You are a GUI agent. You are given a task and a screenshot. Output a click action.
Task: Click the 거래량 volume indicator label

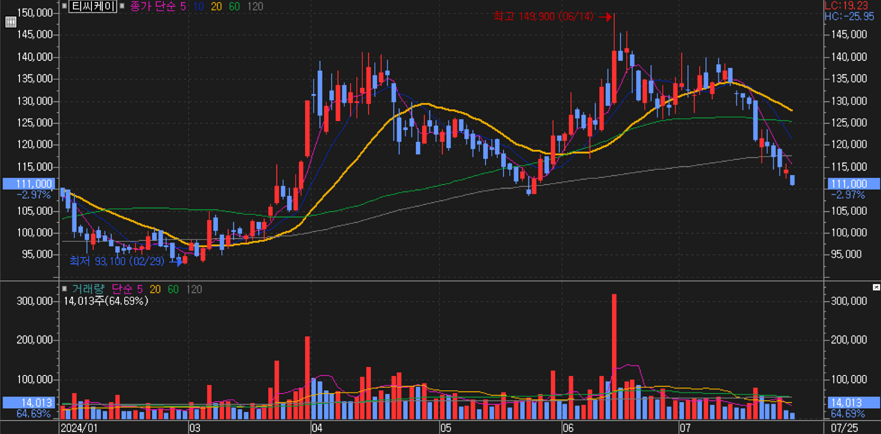coord(88,288)
